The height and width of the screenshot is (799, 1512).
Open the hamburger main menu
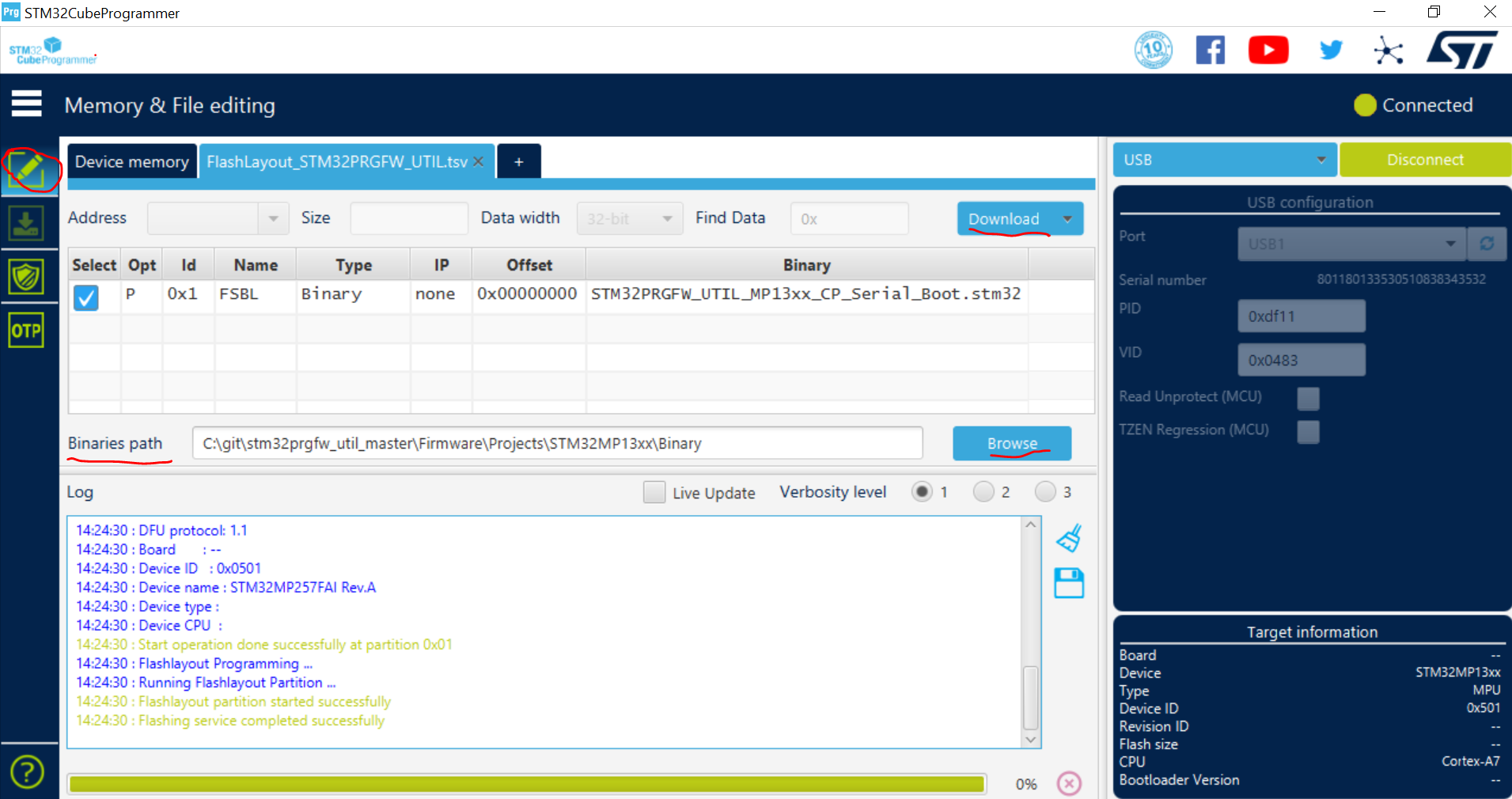26,104
